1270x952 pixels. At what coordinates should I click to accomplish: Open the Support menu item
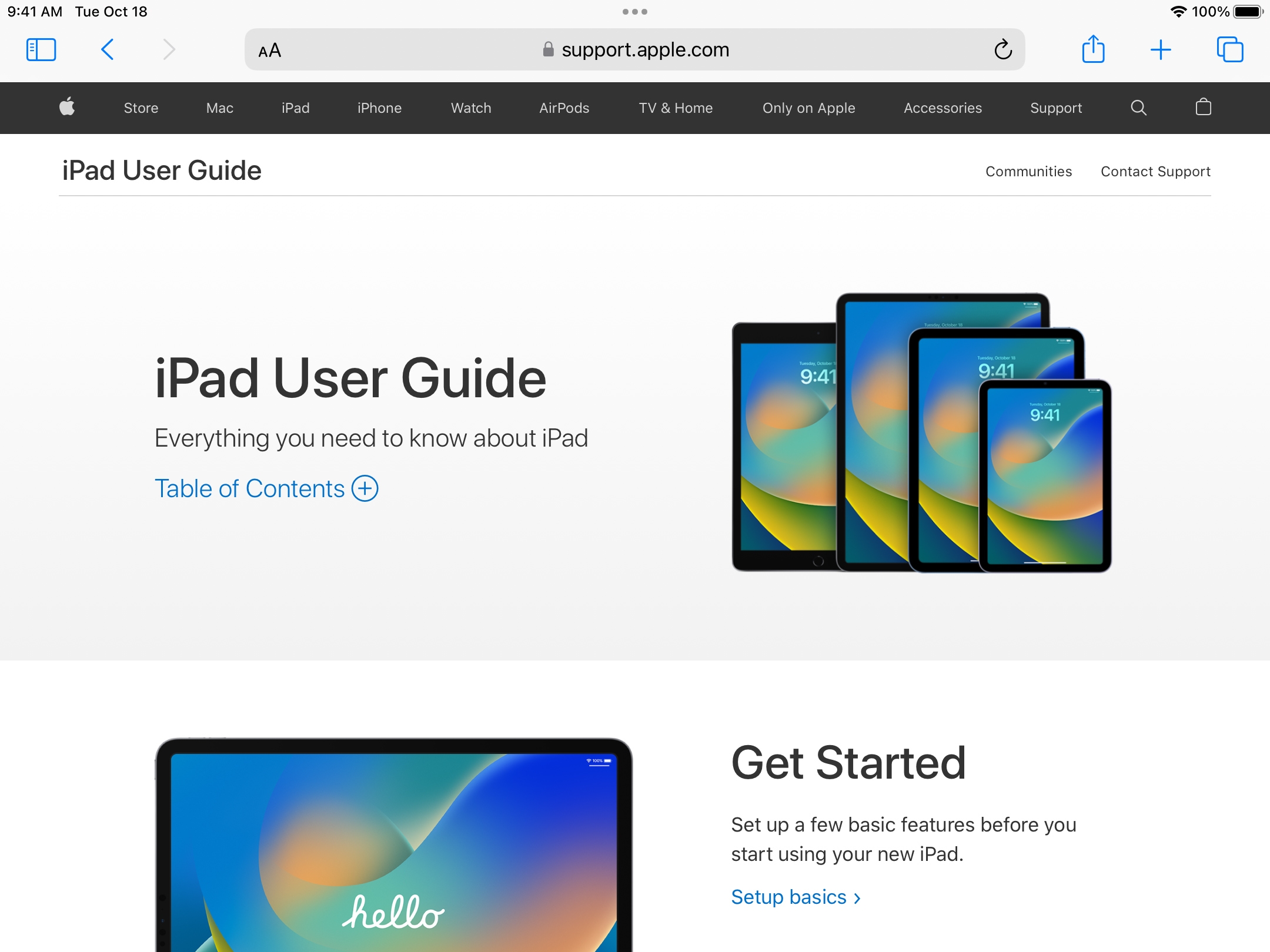pos(1056,108)
